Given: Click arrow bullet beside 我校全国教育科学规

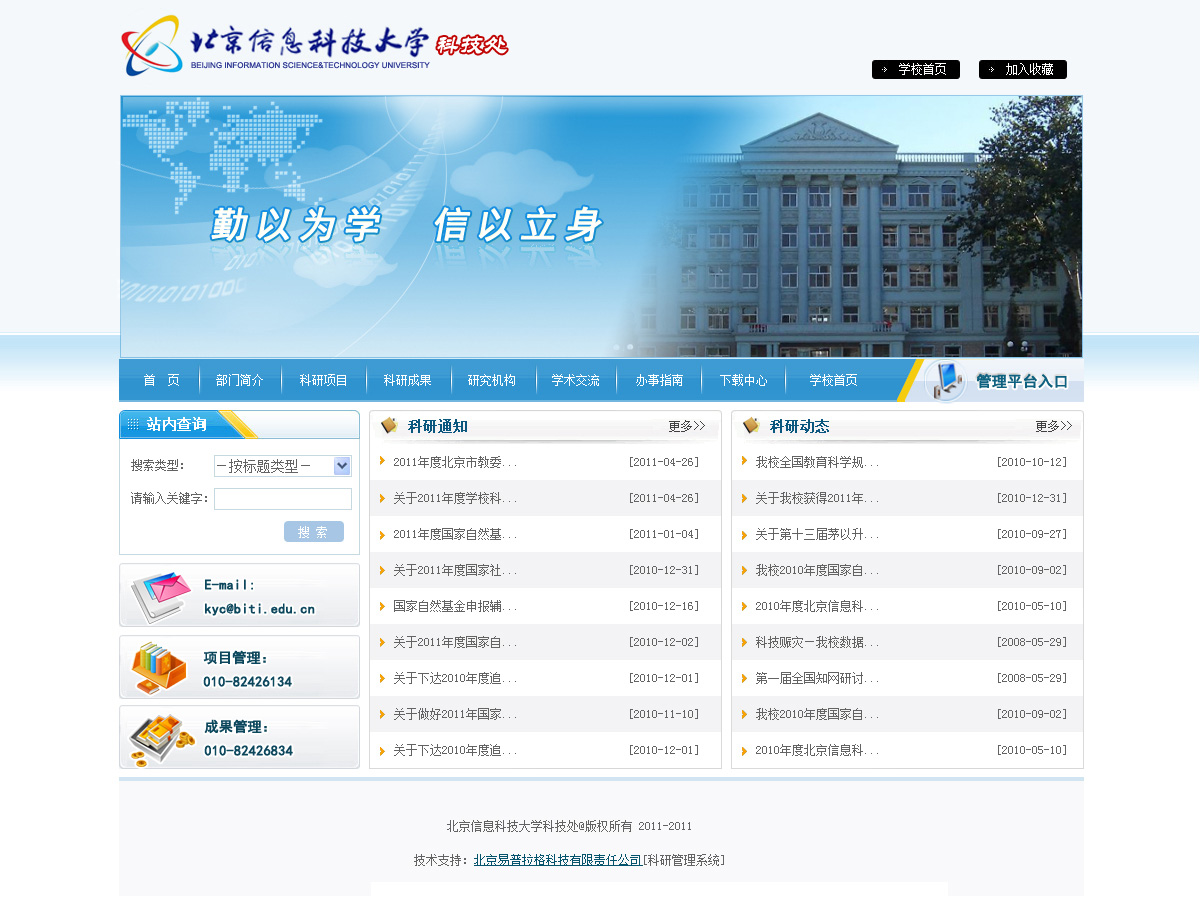Looking at the screenshot, I should [x=745, y=461].
